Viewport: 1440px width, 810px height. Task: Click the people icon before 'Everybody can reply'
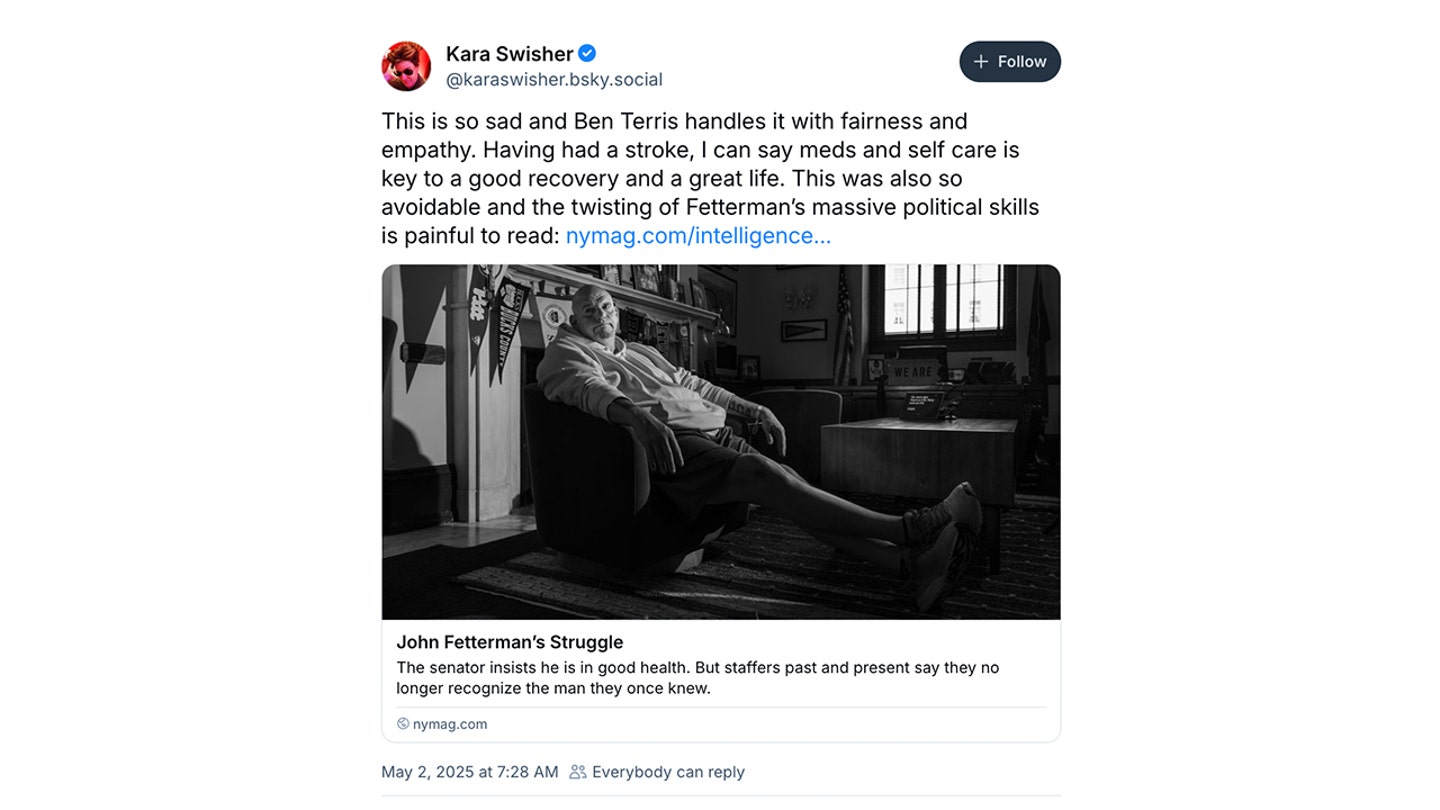(578, 772)
